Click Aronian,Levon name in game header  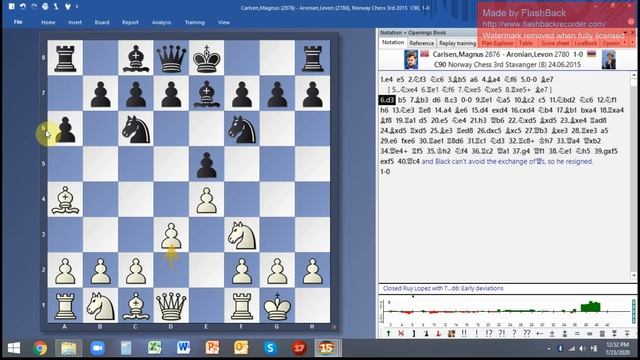click(528, 54)
